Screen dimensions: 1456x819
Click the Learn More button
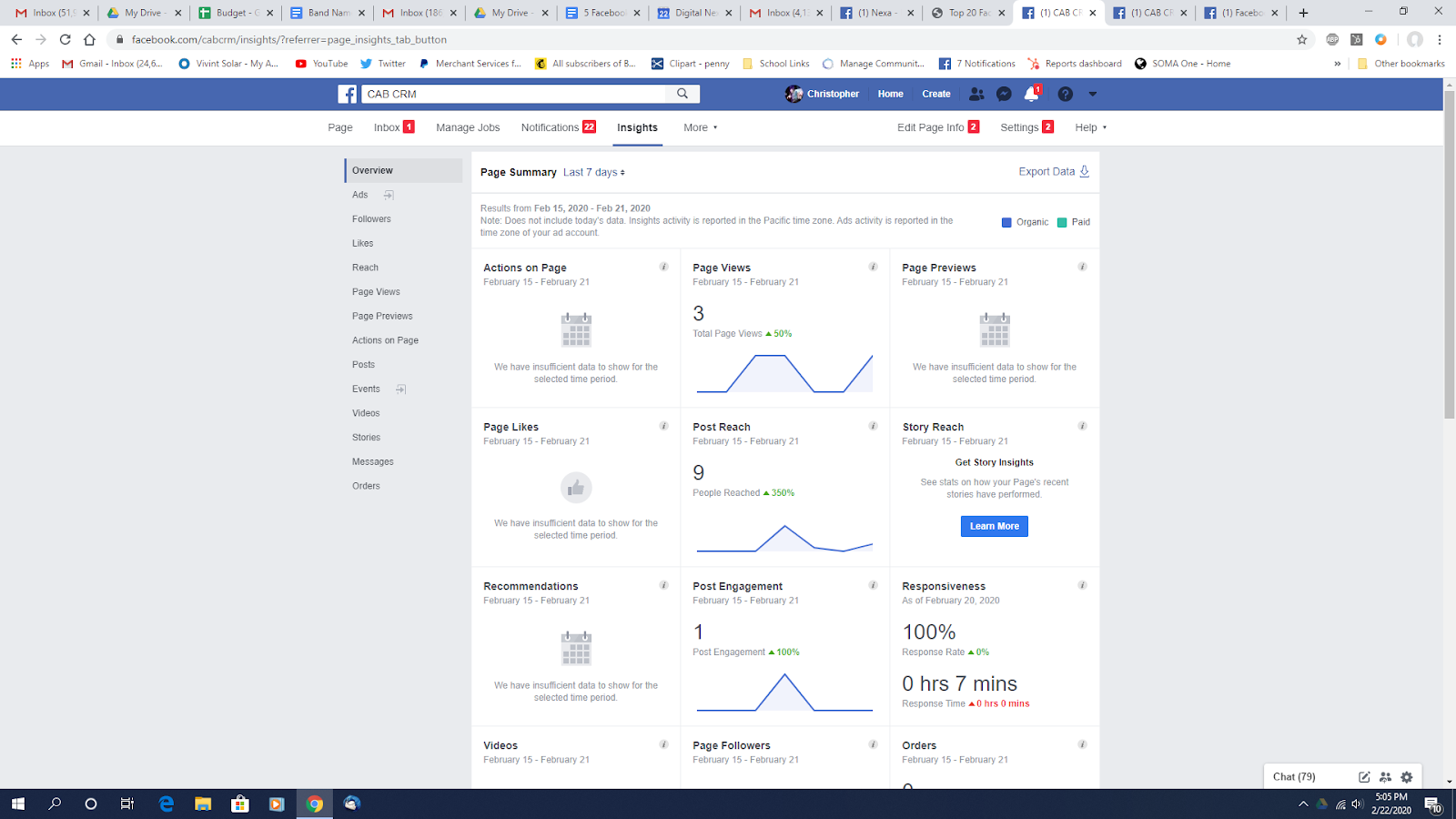pyautogui.click(x=995, y=526)
